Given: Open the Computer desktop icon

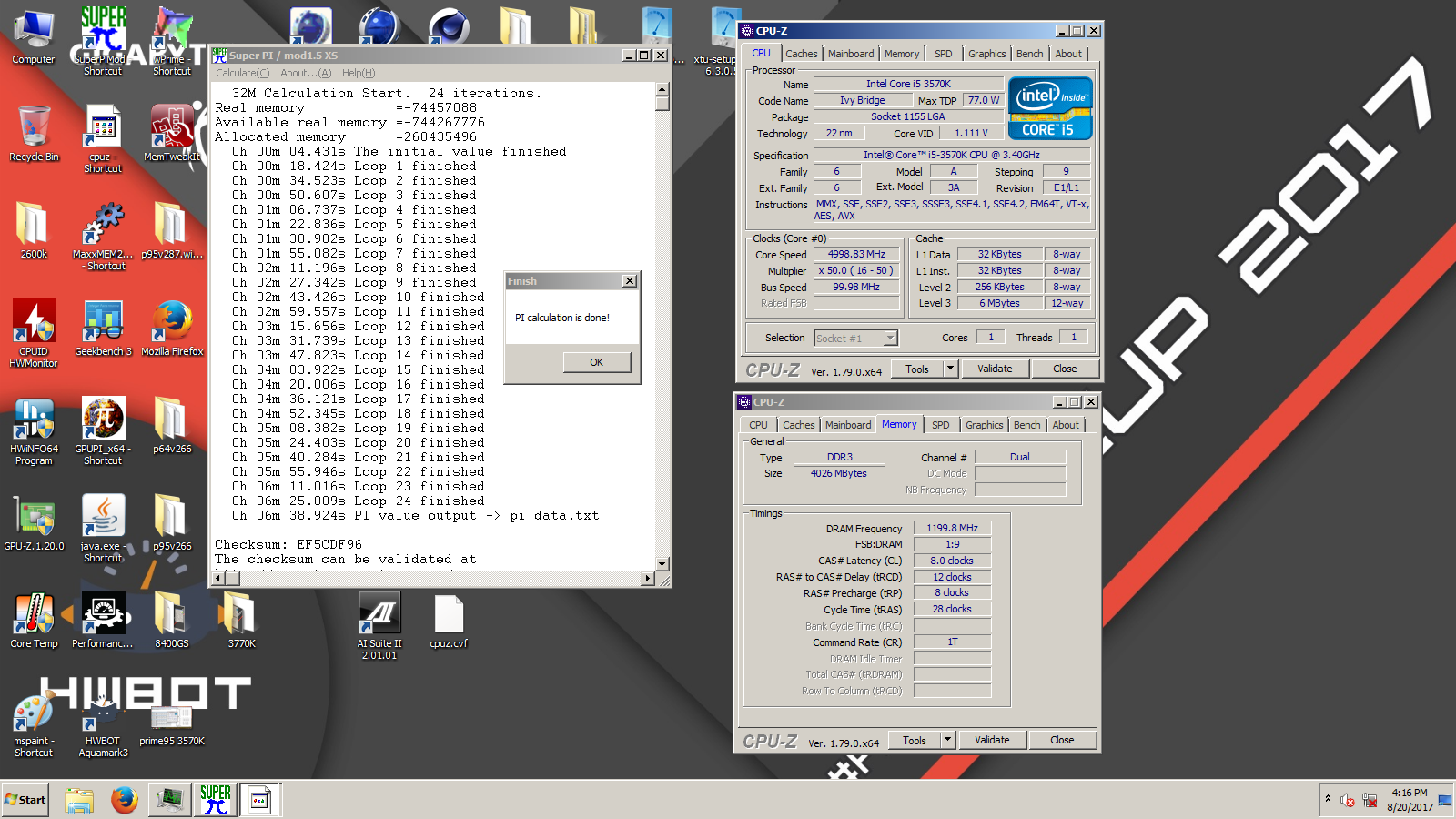Looking at the screenshot, I should point(34,36).
